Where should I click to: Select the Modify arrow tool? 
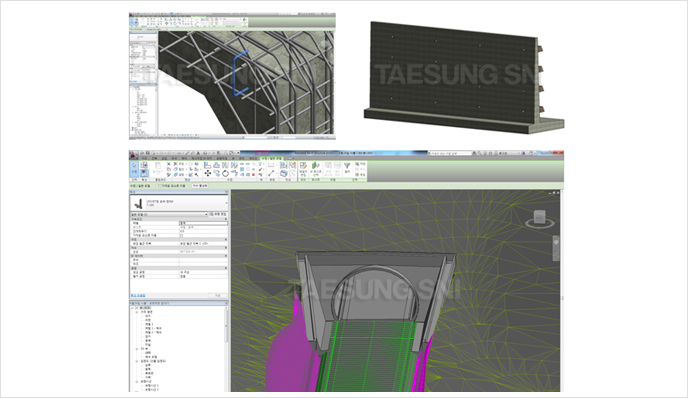pos(134,169)
